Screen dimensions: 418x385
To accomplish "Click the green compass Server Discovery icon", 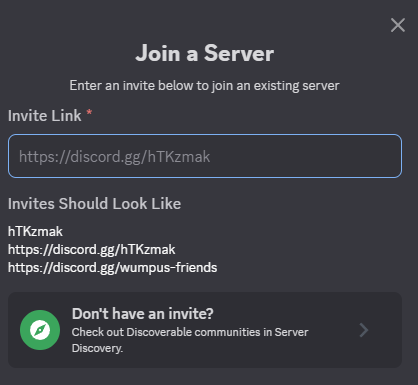I will pos(40,330).
